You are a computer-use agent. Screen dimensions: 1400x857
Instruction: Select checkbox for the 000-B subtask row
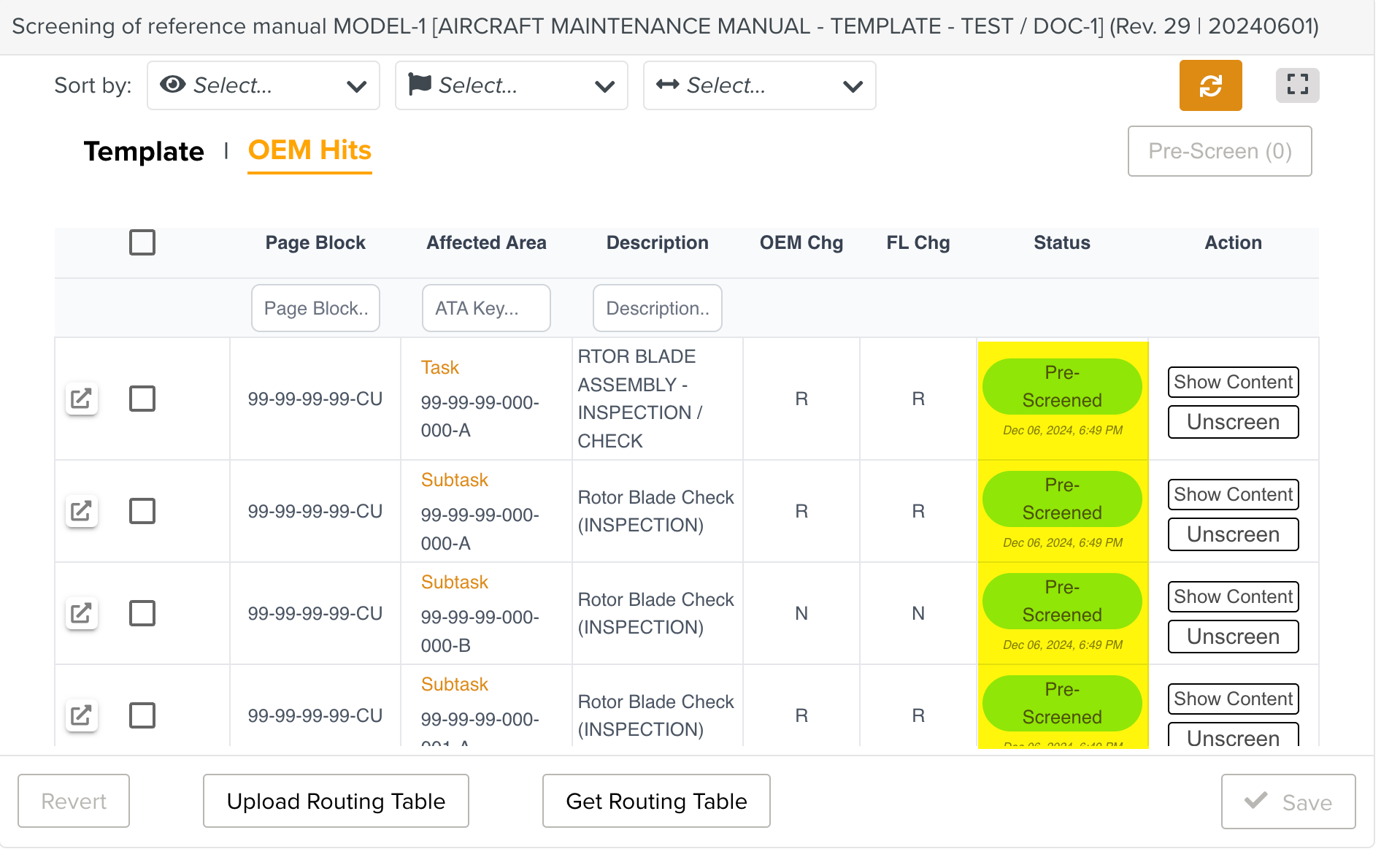coord(142,613)
